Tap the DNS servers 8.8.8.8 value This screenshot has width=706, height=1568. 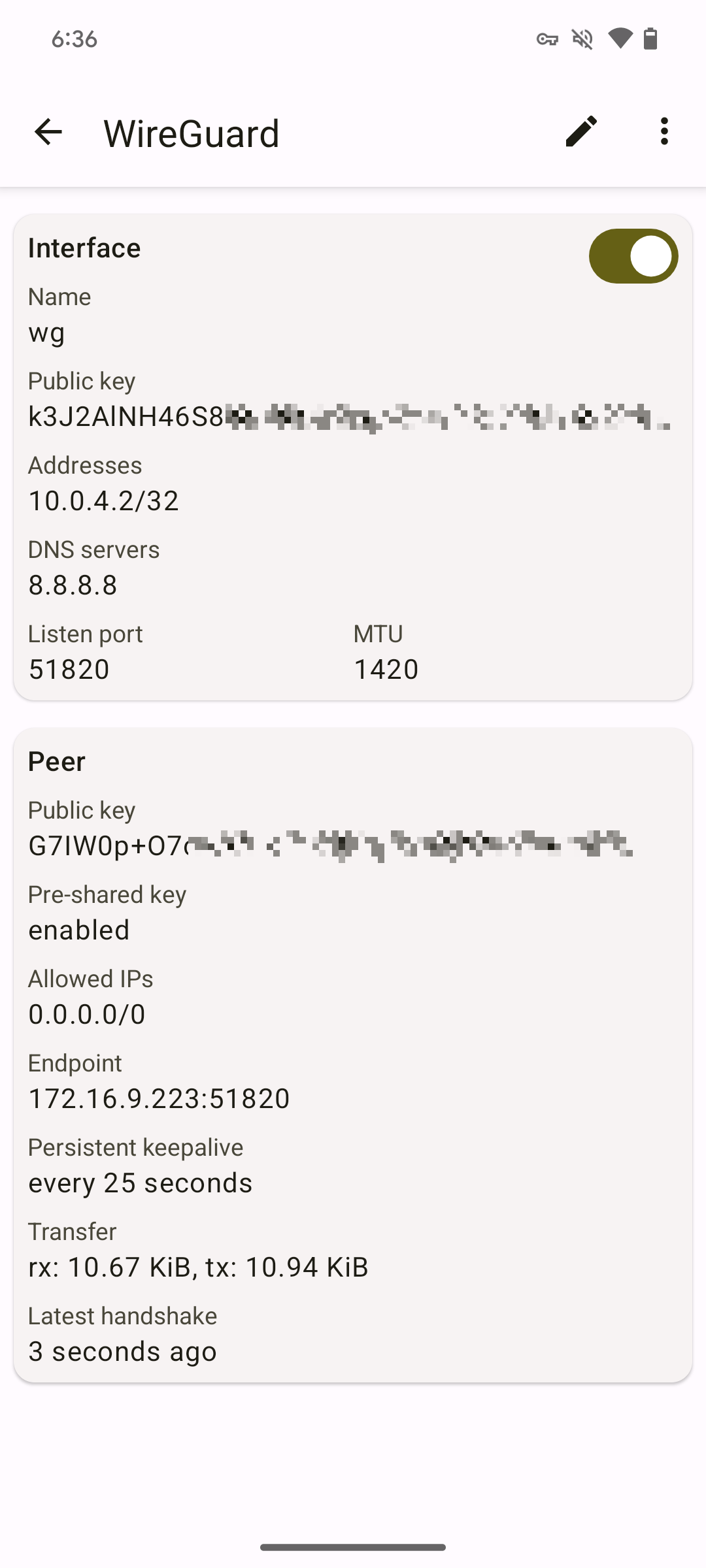pos(73,585)
